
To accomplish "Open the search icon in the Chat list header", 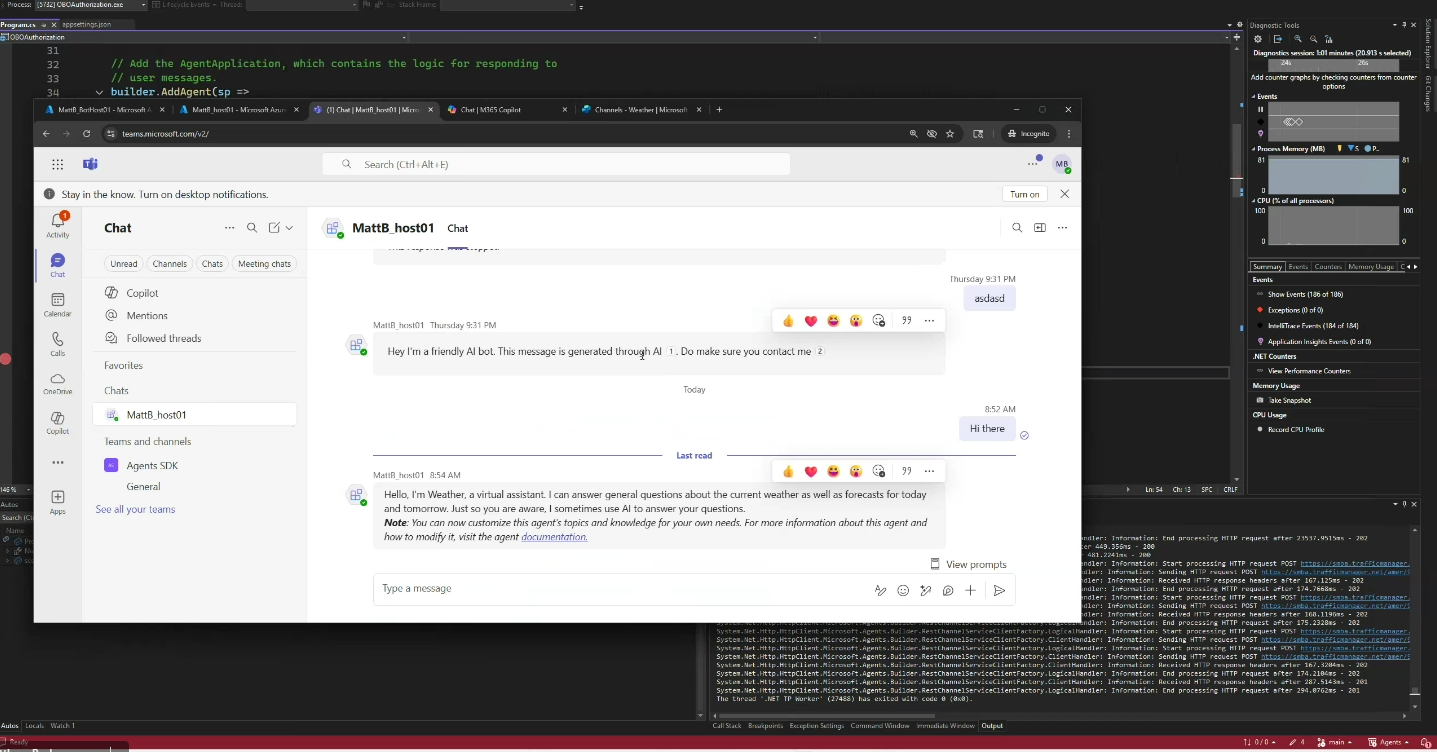I will [252, 228].
